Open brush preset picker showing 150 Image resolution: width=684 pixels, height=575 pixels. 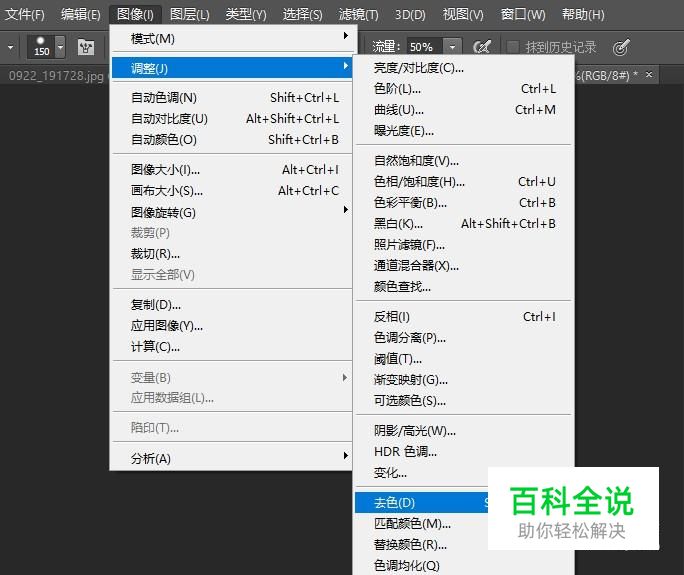pyautogui.click(x=46, y=46)
